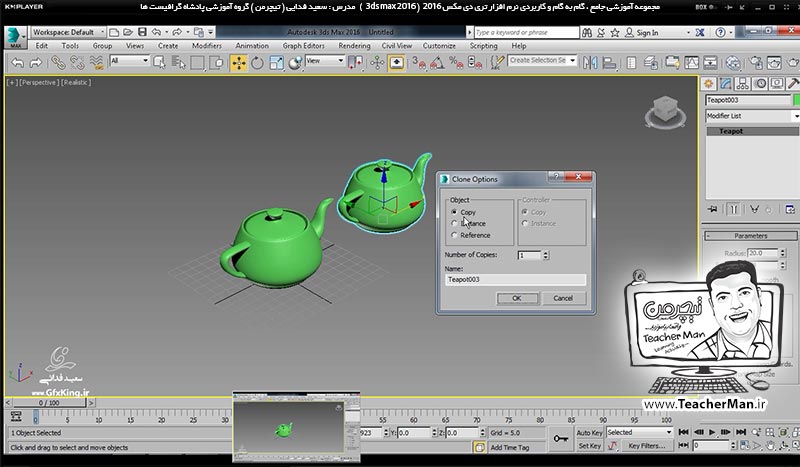The image size is (800, 467).
Task: Open Render Setup icon
Action: [755, 63]
